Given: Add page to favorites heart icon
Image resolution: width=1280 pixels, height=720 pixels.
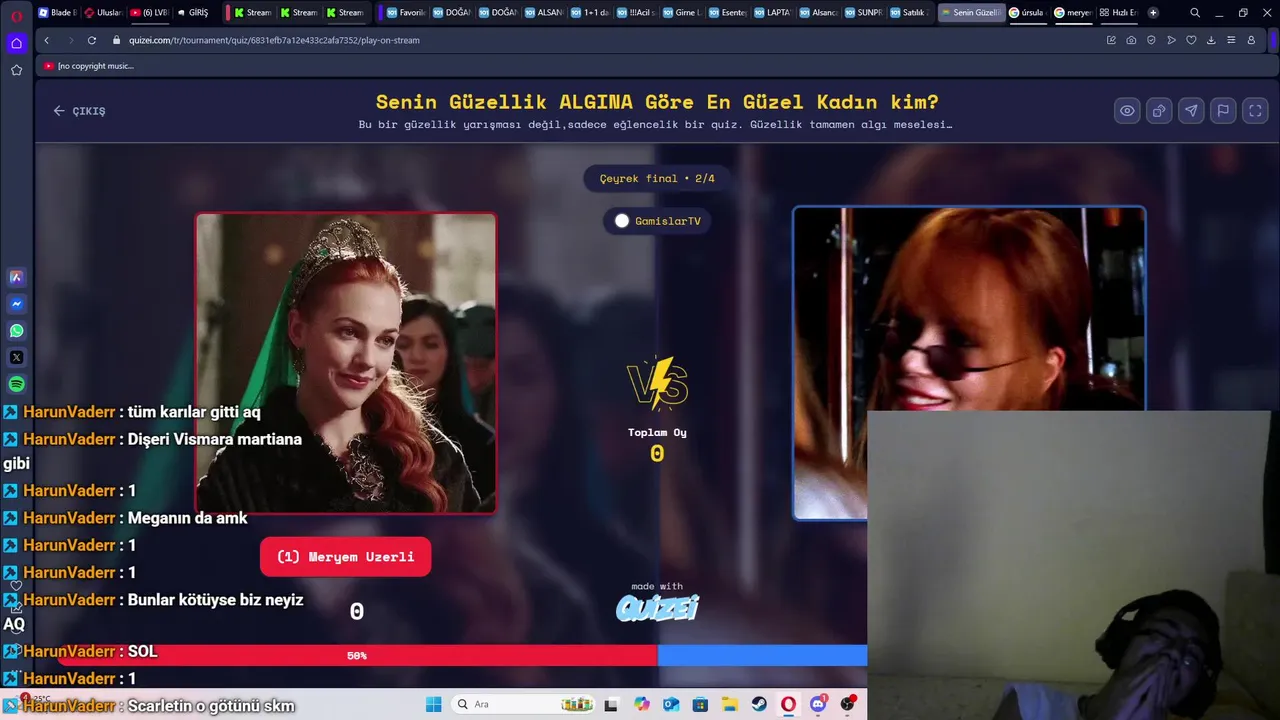Looking at the screenshot, I should (x=1191, y=40).
